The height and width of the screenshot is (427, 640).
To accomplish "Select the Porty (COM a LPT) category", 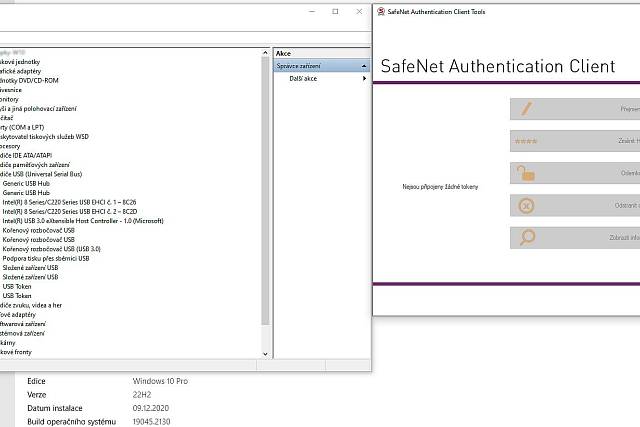I will tap(22, 127).
